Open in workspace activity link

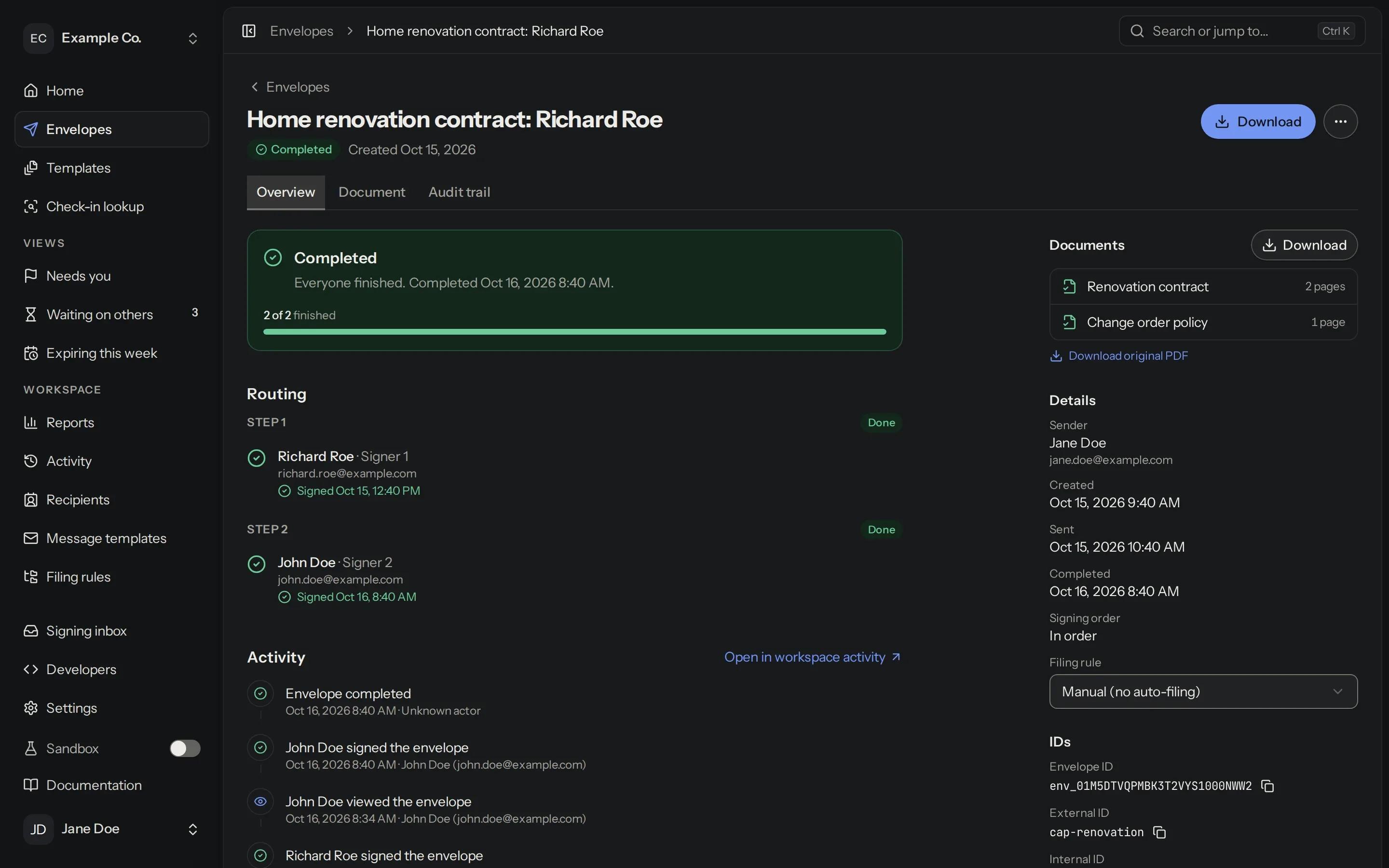[812, 657]
